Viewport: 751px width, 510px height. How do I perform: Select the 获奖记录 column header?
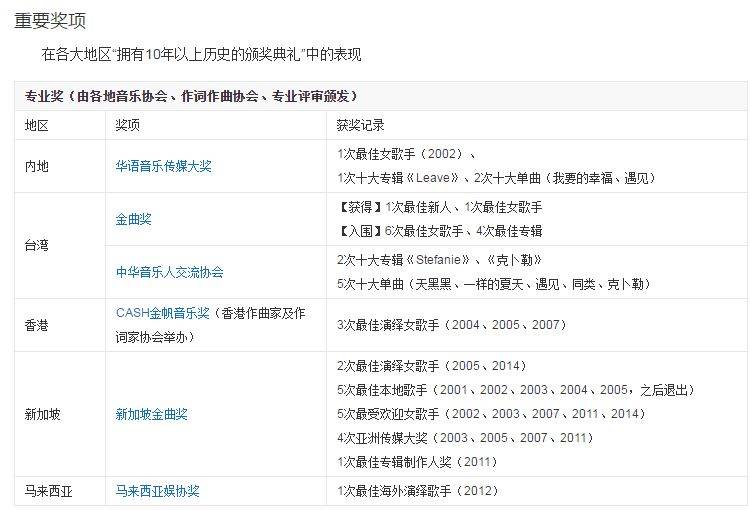[x=360, y=126]
